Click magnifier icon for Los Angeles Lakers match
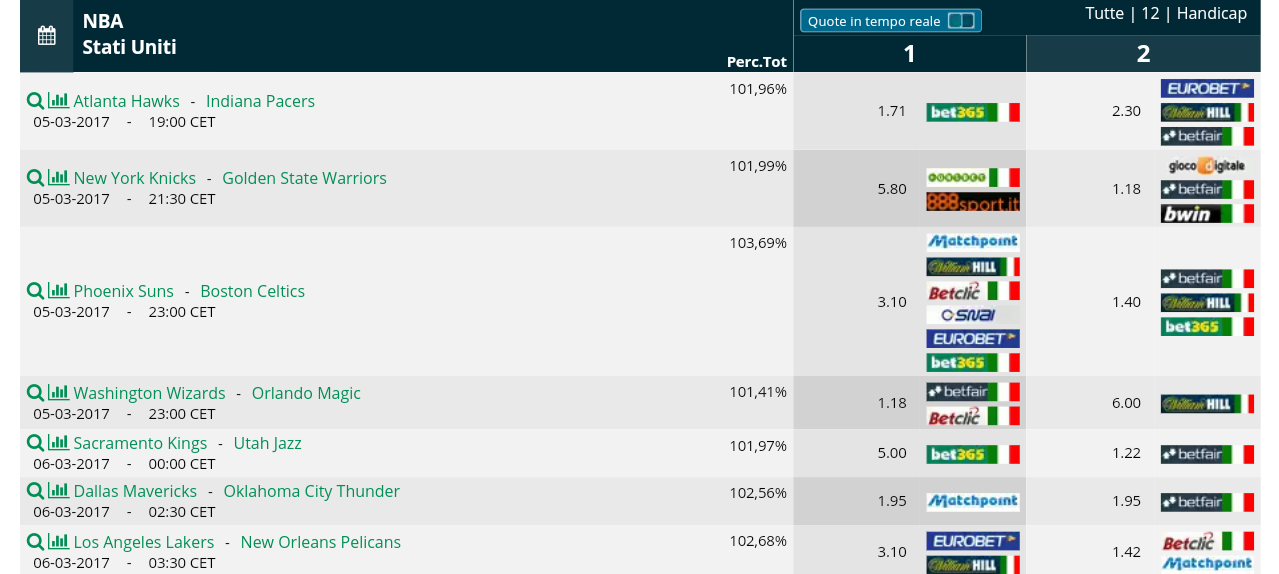 pos(35,542)
